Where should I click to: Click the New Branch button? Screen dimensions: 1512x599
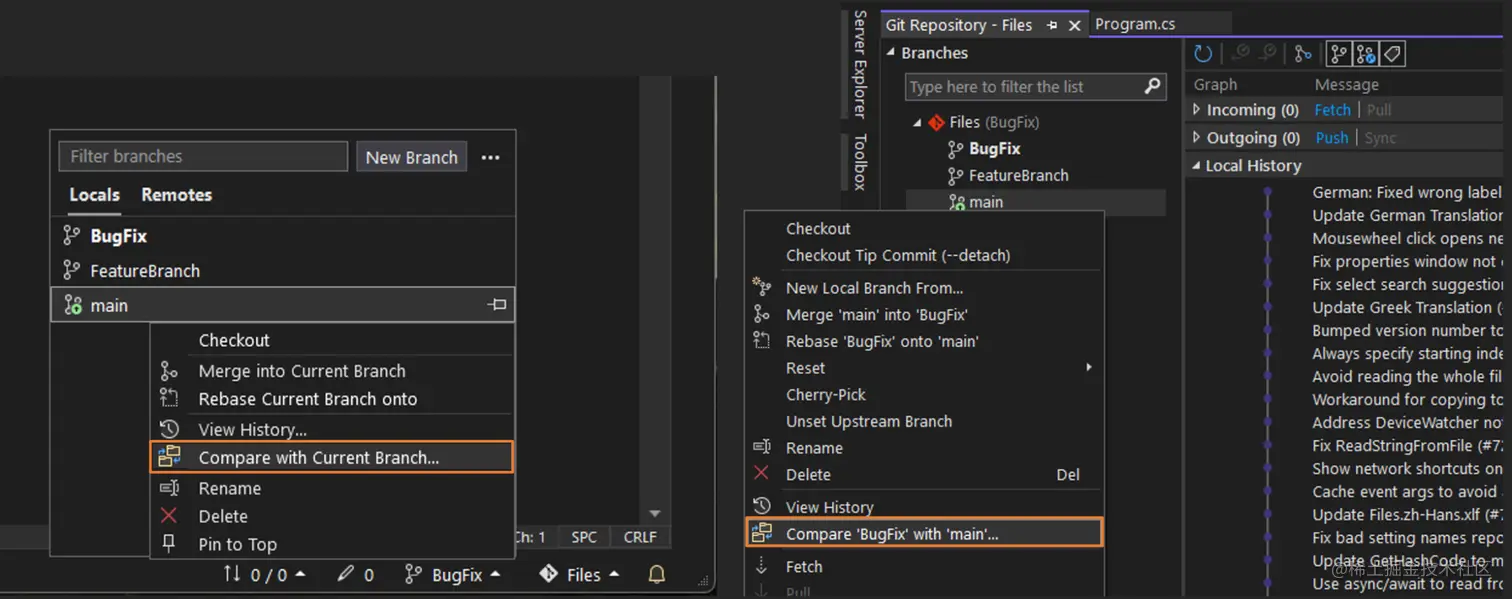point(411,157)
